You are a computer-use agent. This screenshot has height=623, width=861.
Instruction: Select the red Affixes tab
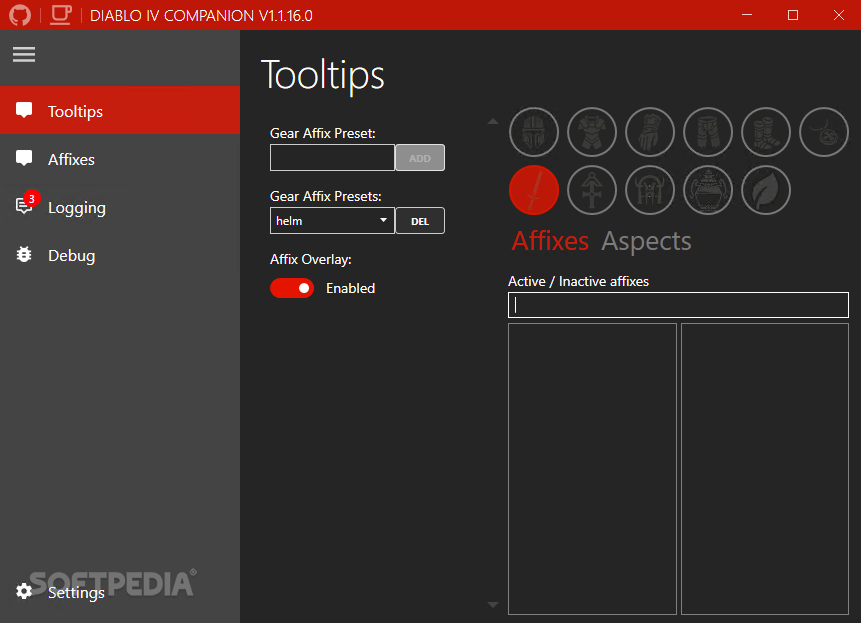550,241
